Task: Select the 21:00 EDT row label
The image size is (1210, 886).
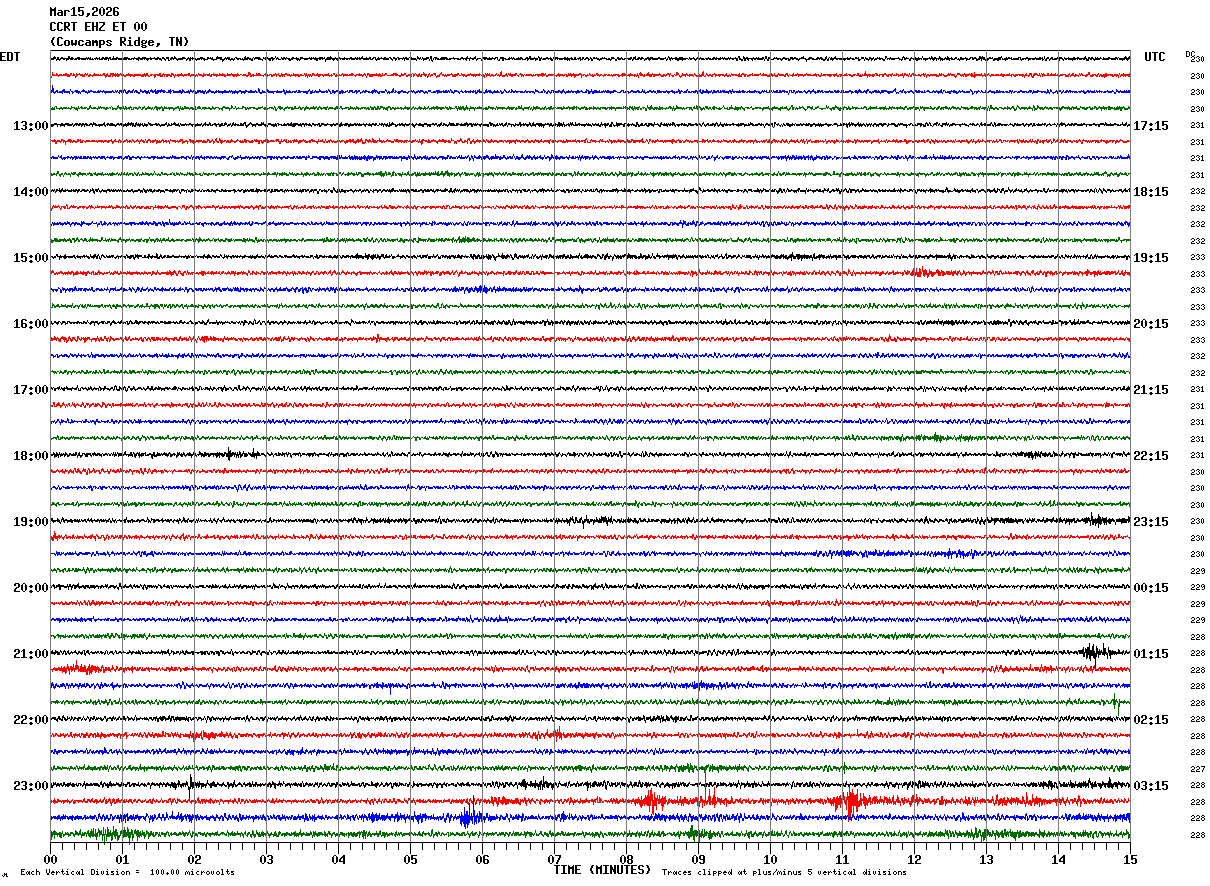Action: point(31,654)
